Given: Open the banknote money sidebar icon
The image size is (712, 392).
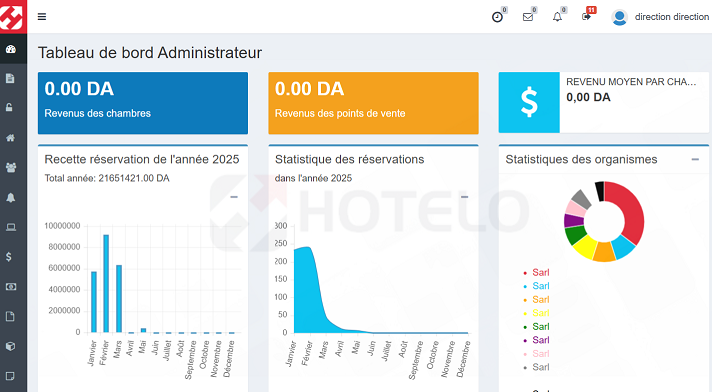Looking at the screenshot, I should click(11, 287).
